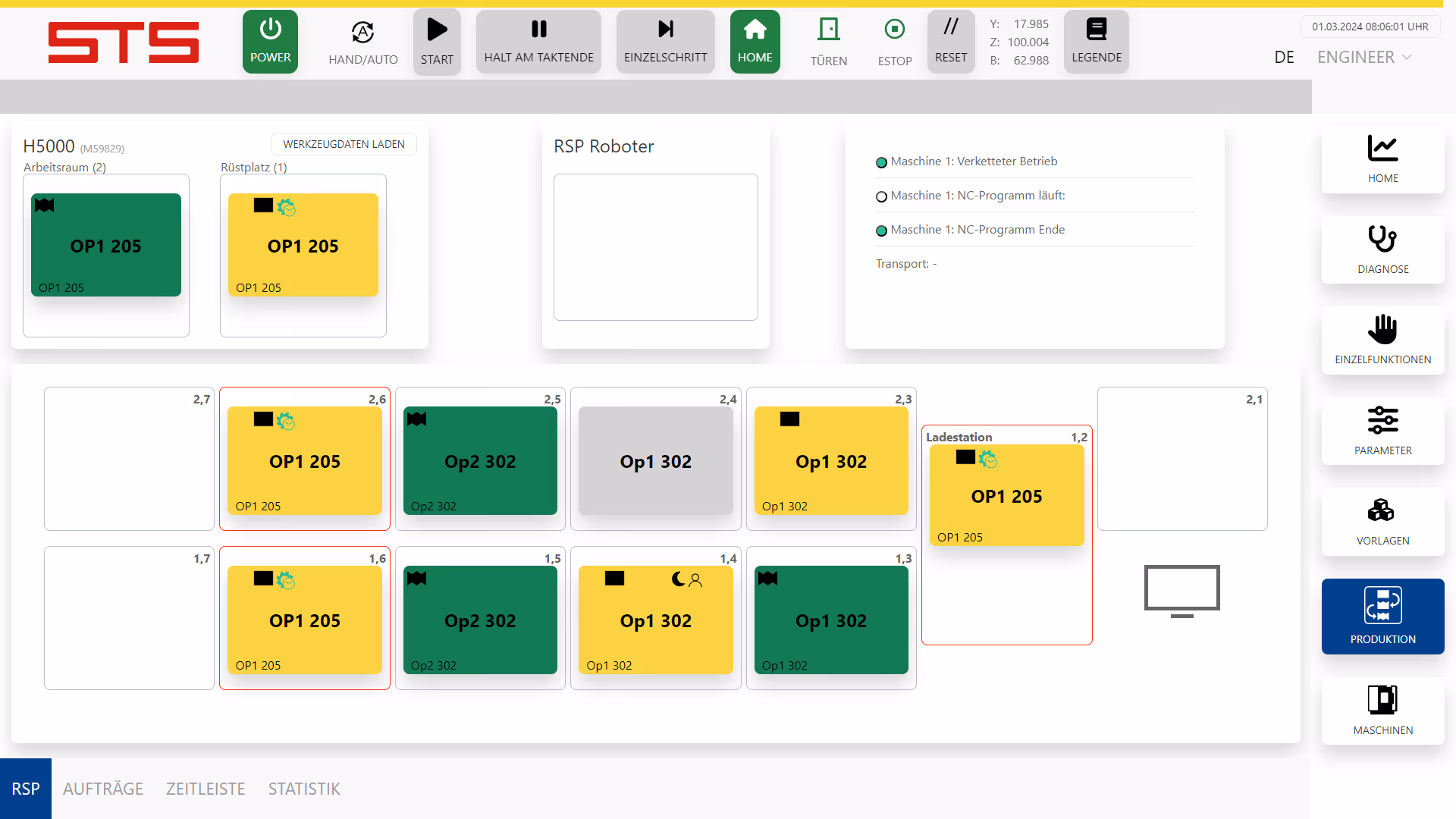Viewport: 1456px width, 819px height.
Task: Open the LEGENDE book icon
Action: tap(1096, 30)
